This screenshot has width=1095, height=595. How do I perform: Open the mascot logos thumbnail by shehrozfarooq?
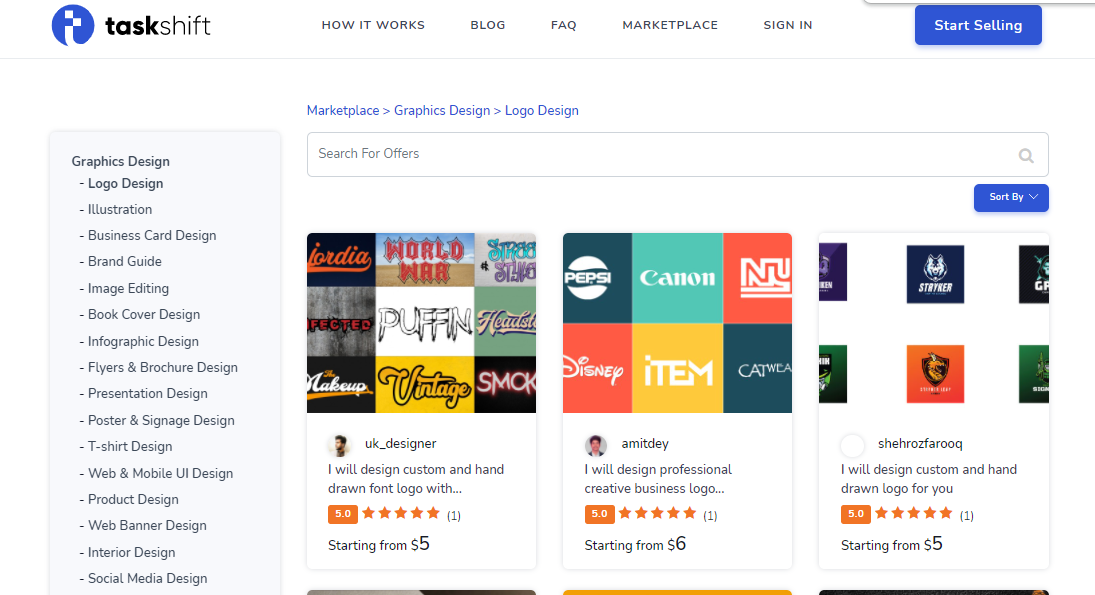point(934,323)
